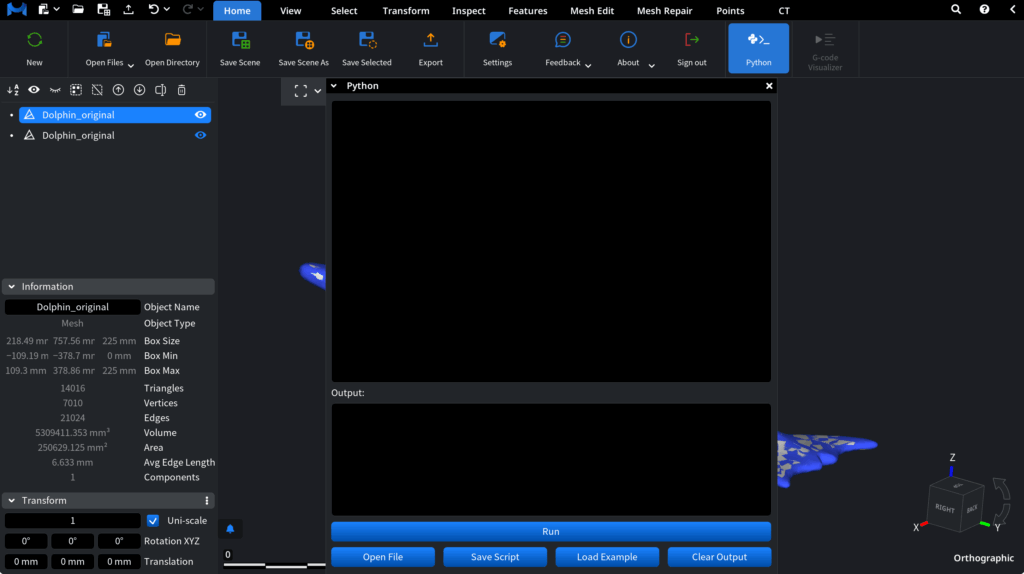
Task: Switch to the Mesh Repair tab
Action: pos(664,11)
